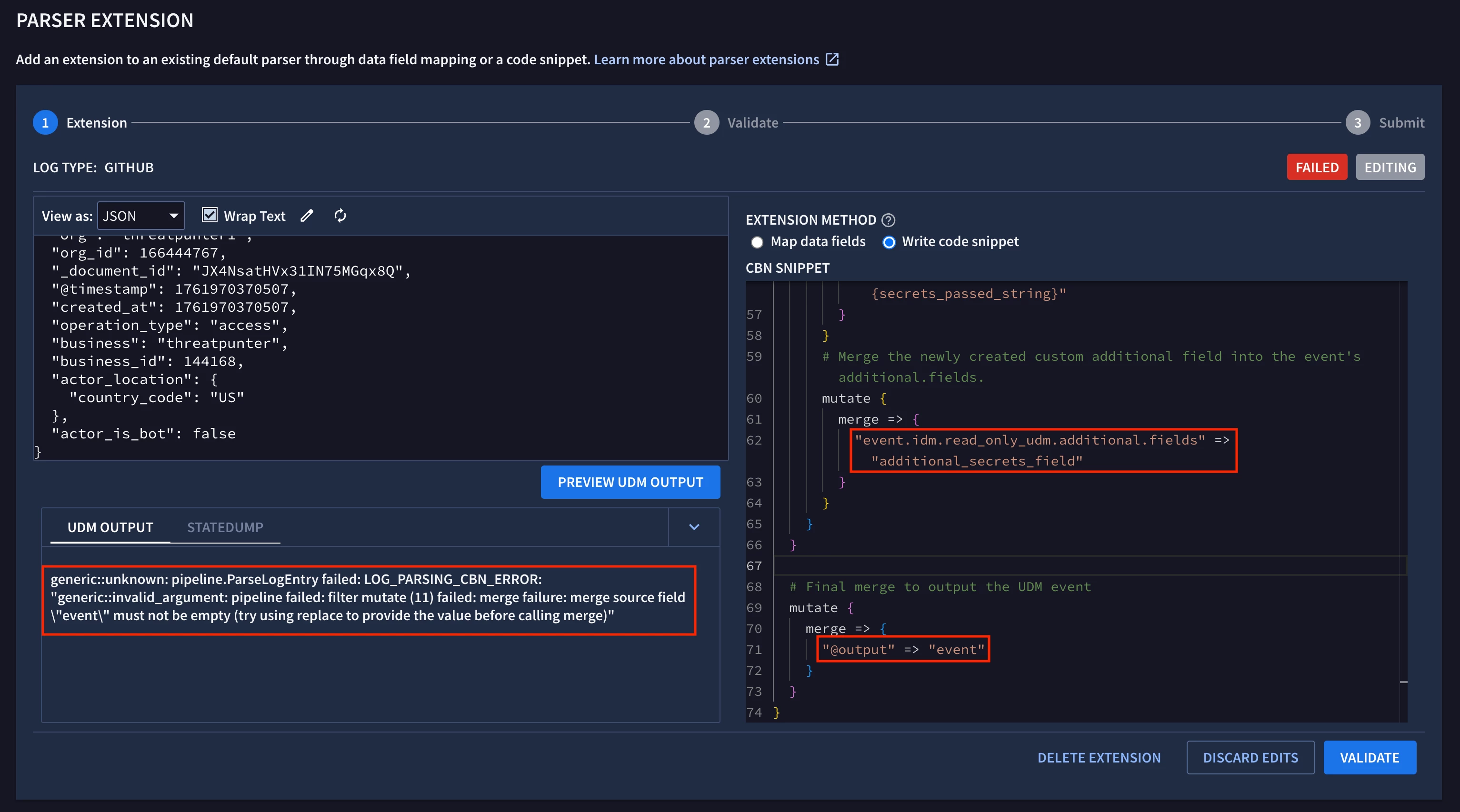Select the Write code snippet radio option
1460x812 pixels.
click(889, 242)
